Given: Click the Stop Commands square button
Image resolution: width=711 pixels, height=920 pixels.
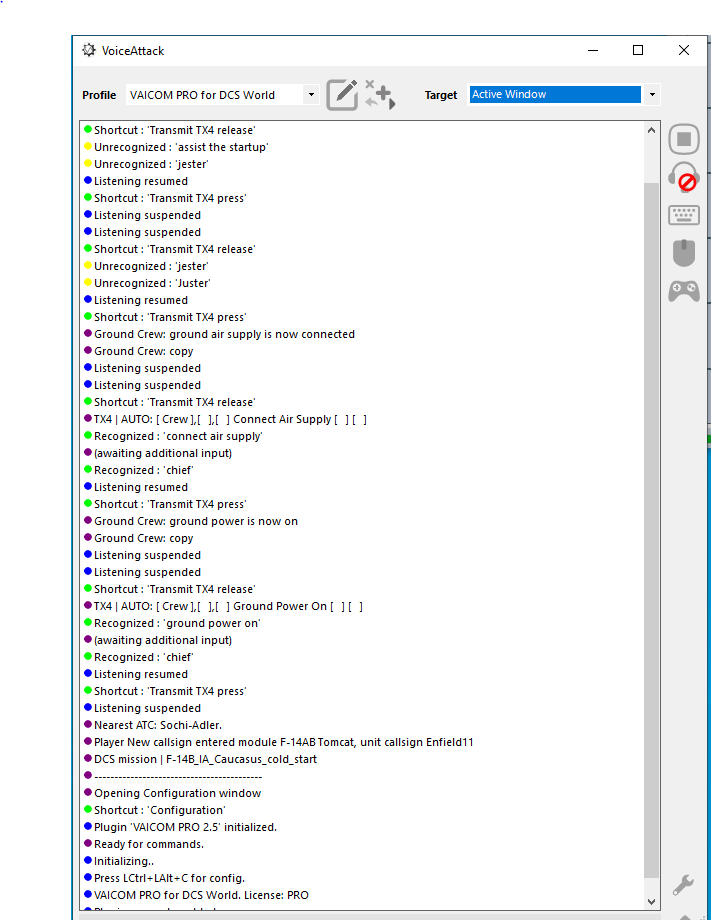Looking at the screenshot, I should coord(683,139).
